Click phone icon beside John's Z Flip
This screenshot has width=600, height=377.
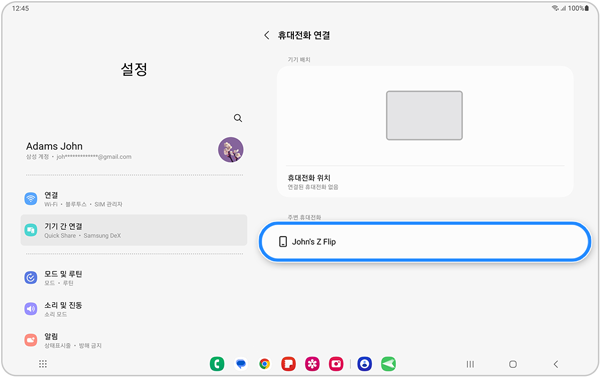pos(283,242)
